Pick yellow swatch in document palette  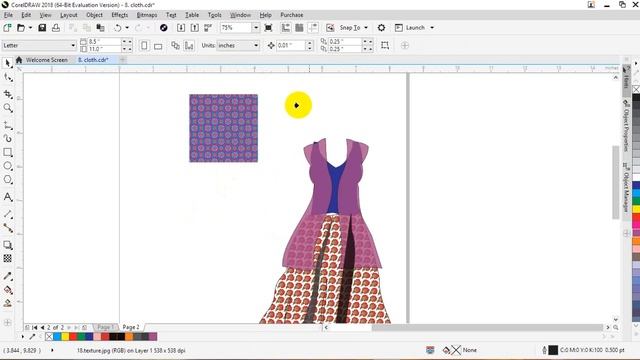[x=65, y=337]
